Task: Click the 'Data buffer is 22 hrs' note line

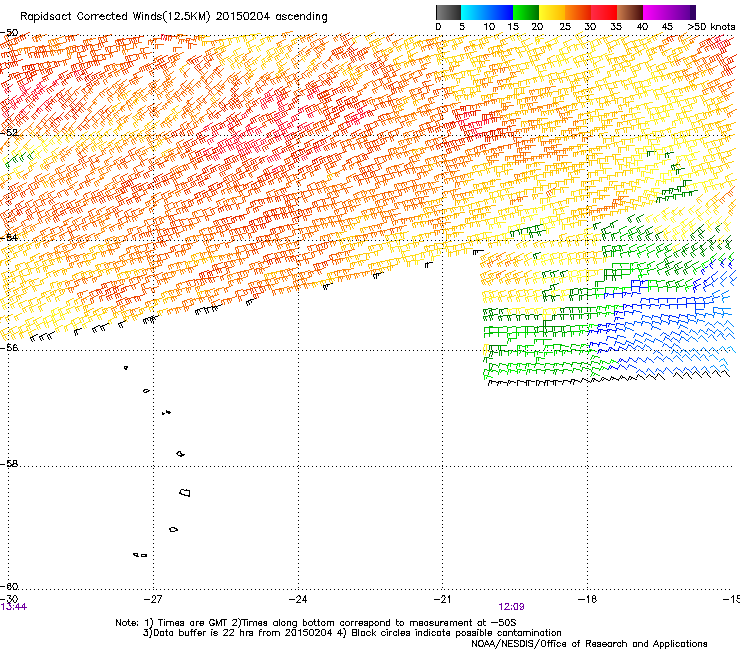Action: 352,633
